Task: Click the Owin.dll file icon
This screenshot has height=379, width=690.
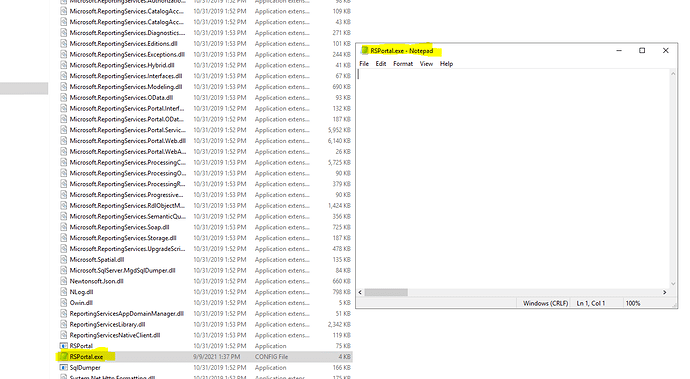Action: (64, 303)
